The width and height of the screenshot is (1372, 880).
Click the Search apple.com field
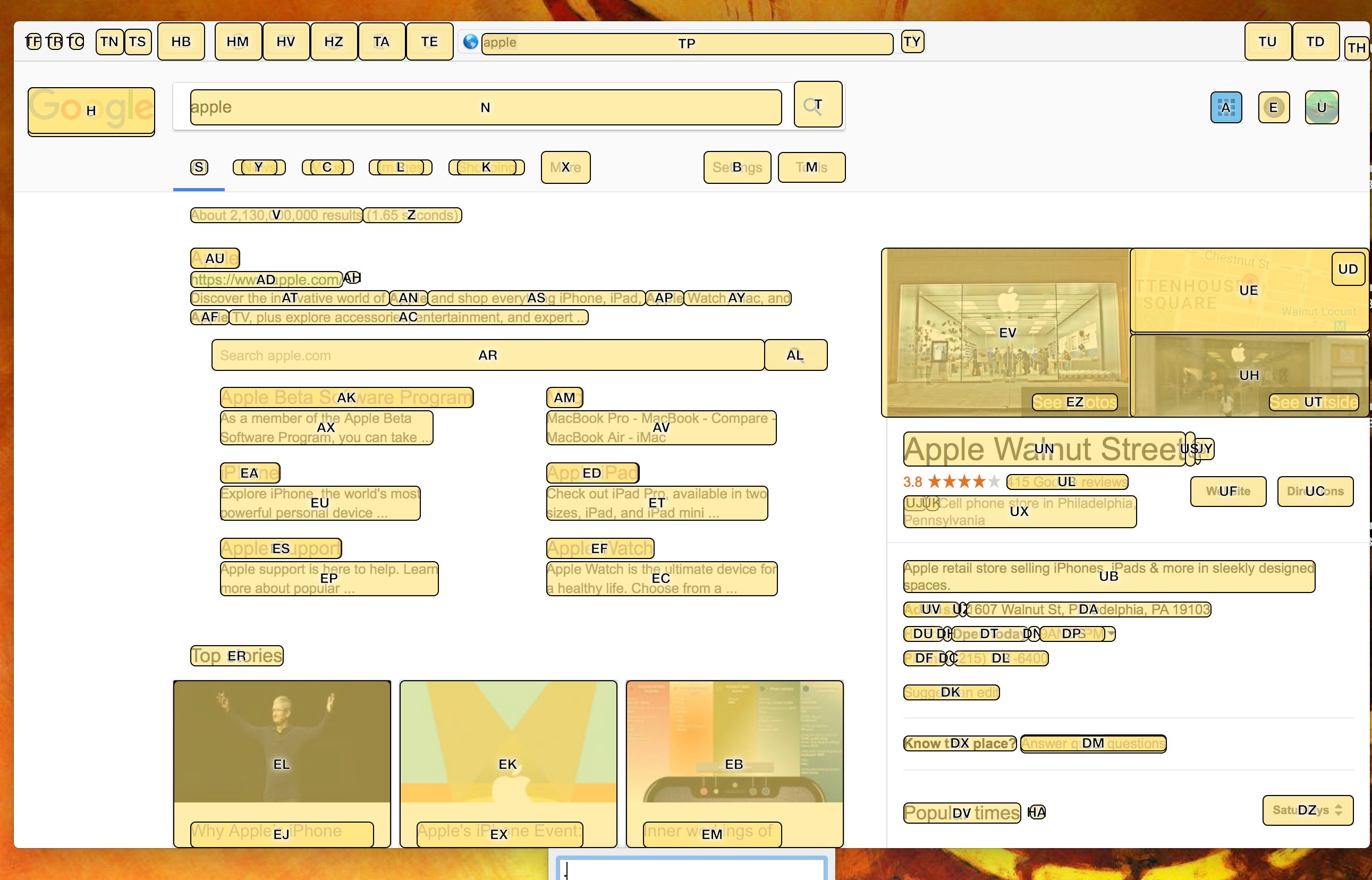coord(487,355)
